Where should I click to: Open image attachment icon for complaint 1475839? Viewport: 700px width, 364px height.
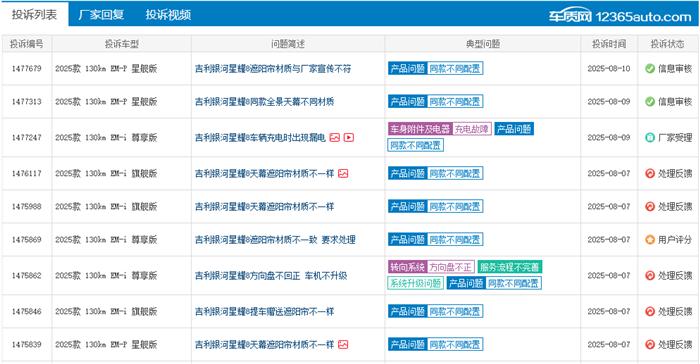point(343,344)
